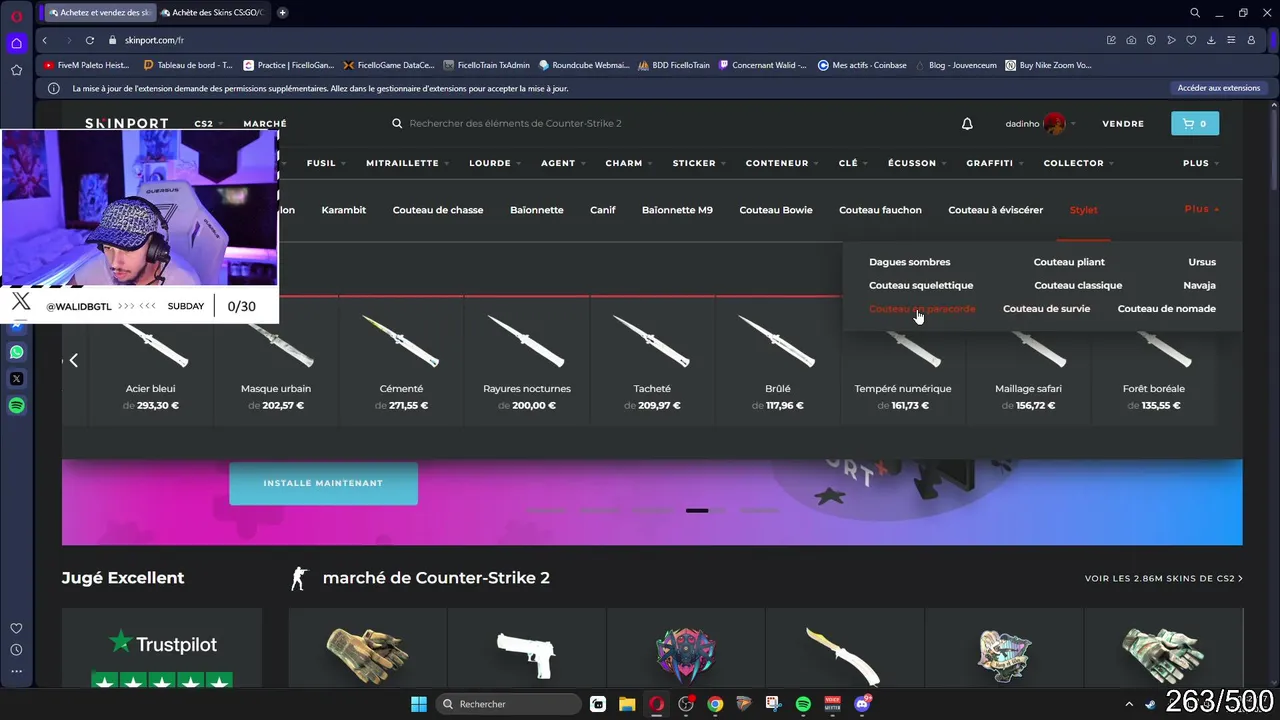Open the shopping cart button
Image resolution: width=1280 pixels, height=720 pixels.
point(1195,124)
